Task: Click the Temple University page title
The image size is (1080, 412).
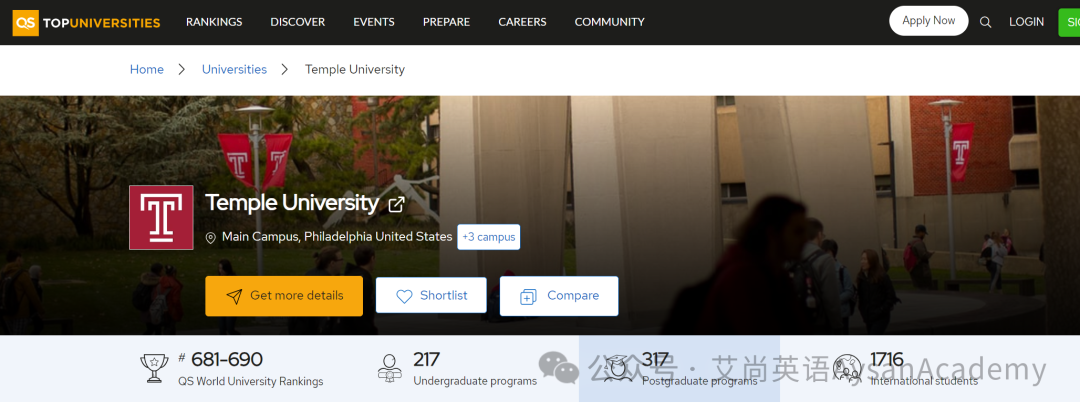Action: tap(292, 203)
